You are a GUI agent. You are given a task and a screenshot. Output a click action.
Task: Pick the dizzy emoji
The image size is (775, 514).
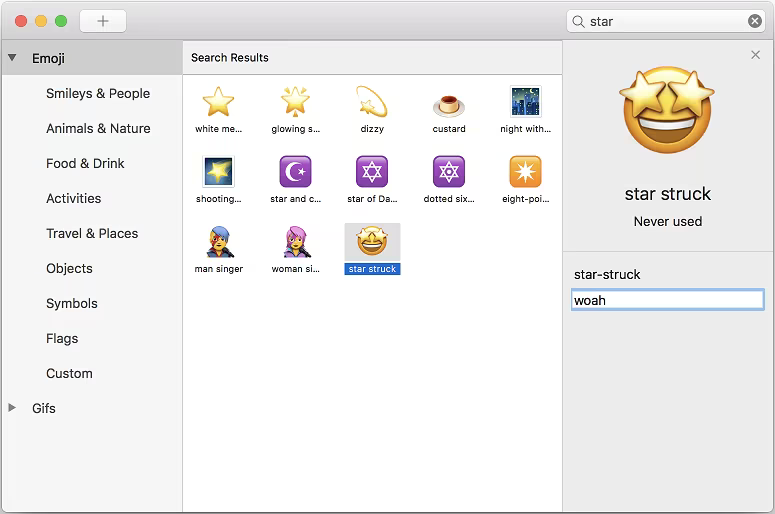coord(372,102)
